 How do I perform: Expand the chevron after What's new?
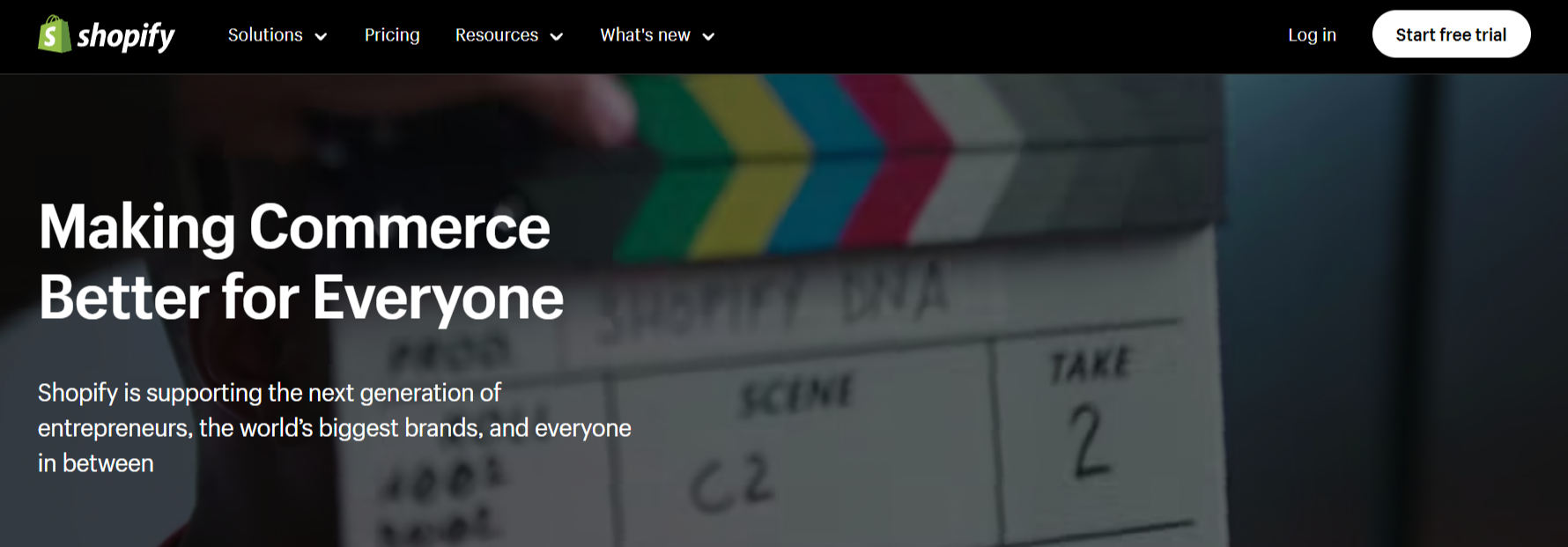pyautogui.click(x=708, y=36)
